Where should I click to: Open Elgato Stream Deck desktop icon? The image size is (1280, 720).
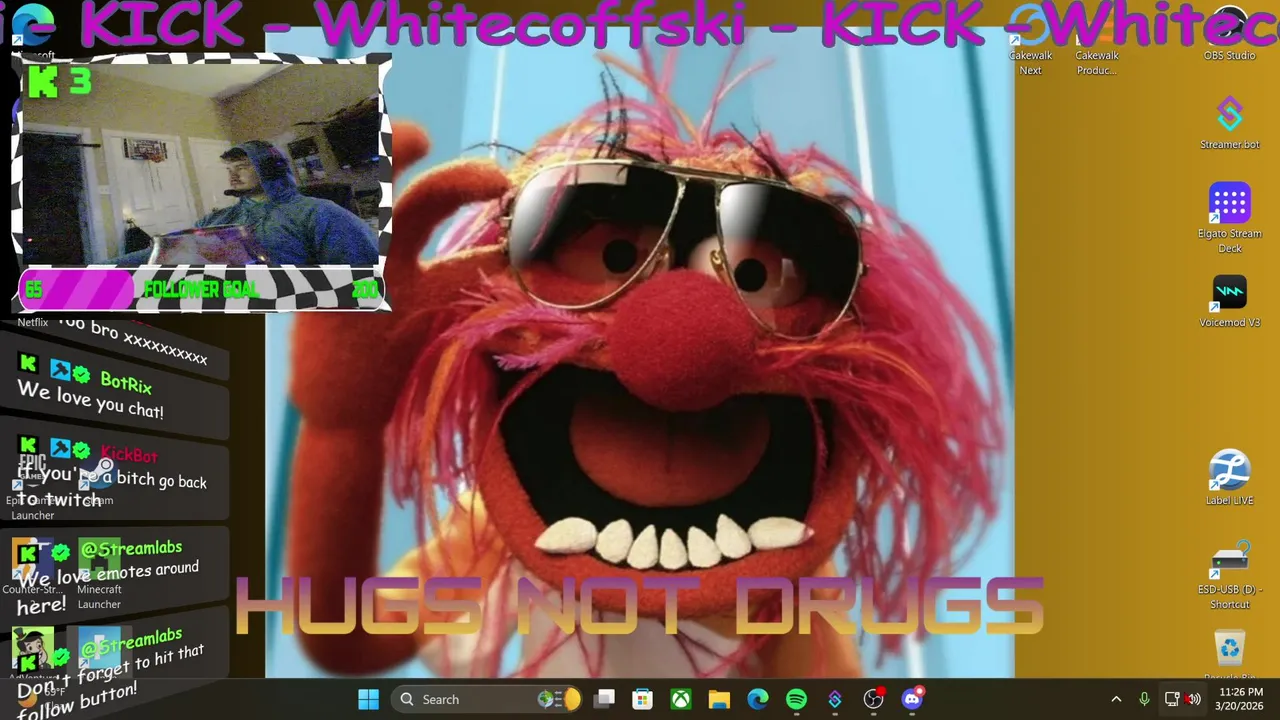1229,218
